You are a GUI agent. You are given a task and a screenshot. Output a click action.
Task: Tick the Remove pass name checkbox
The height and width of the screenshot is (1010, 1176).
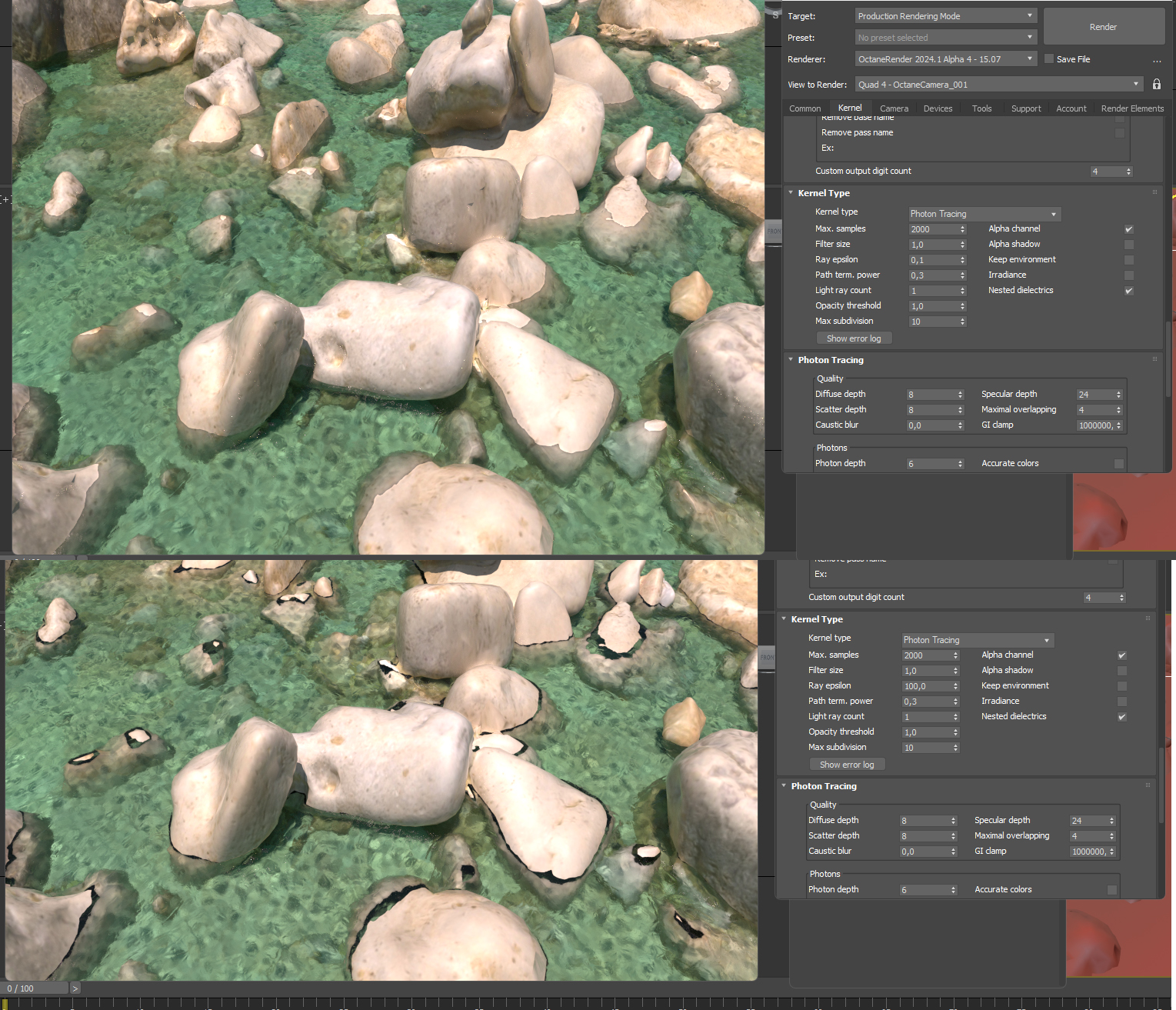pyautogui.click(x=1120, y=133)
